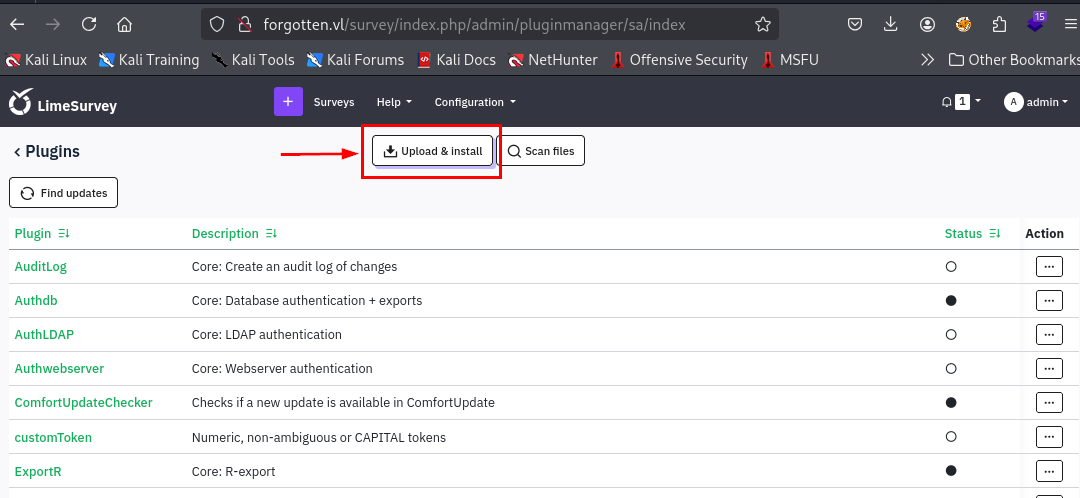Viewport: 1080px width, 498px height.
Task: Open the Surveys menu item
Action: pos(334,102)
